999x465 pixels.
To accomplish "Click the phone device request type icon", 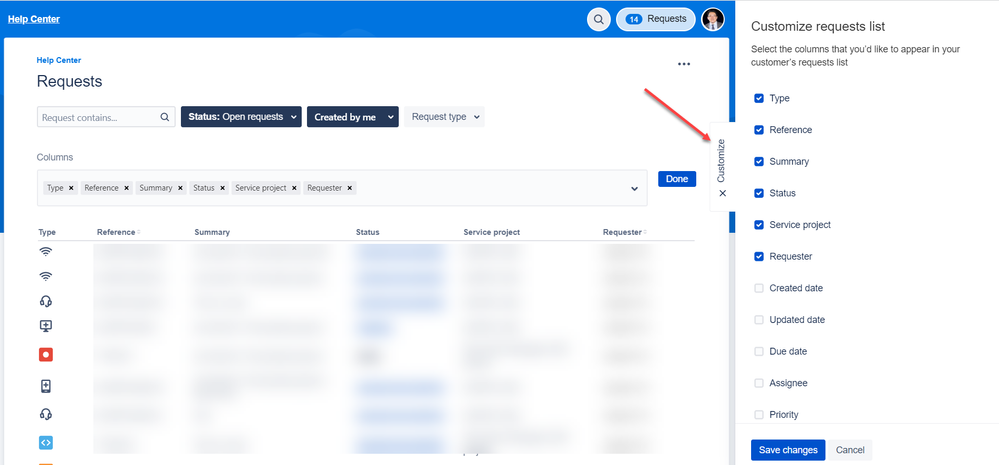I will 45,386.
